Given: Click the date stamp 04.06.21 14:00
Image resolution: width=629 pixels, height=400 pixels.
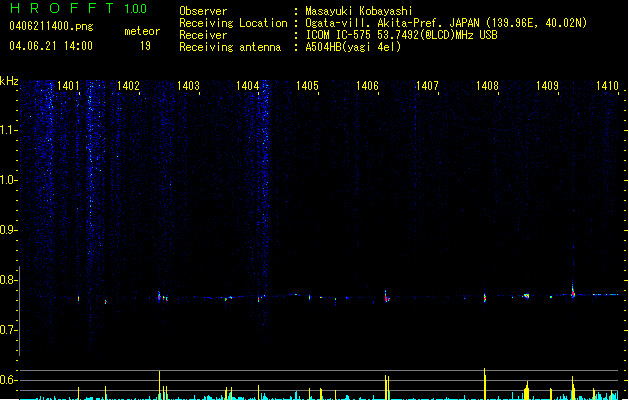Looking at the screenshot, I should coord(51,46).
